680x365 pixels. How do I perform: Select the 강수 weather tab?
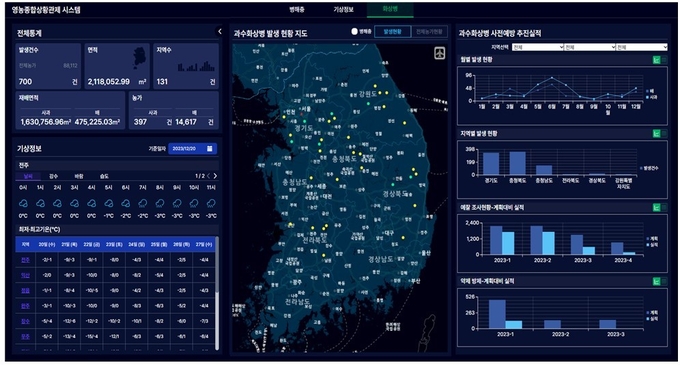[x=53, y=176]
